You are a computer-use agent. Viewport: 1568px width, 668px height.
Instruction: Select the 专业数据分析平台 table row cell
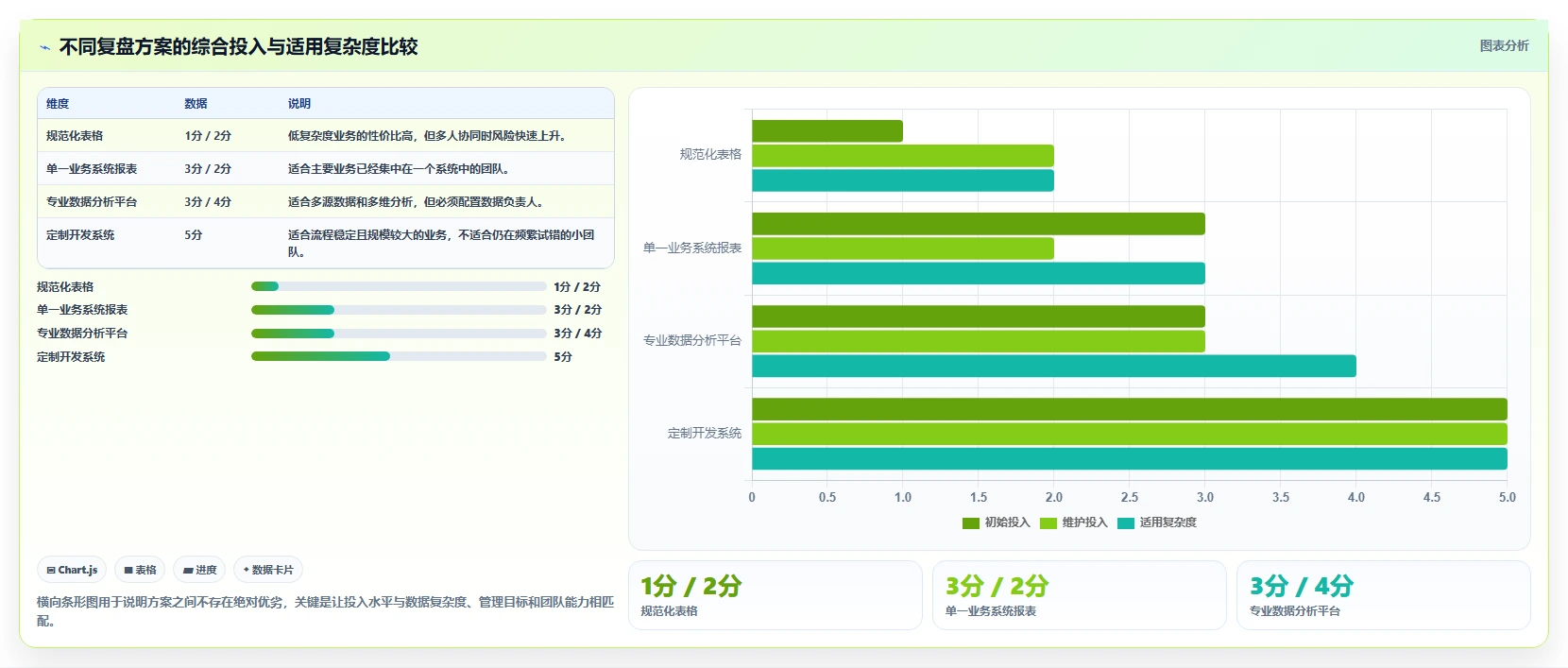[92, 202]
